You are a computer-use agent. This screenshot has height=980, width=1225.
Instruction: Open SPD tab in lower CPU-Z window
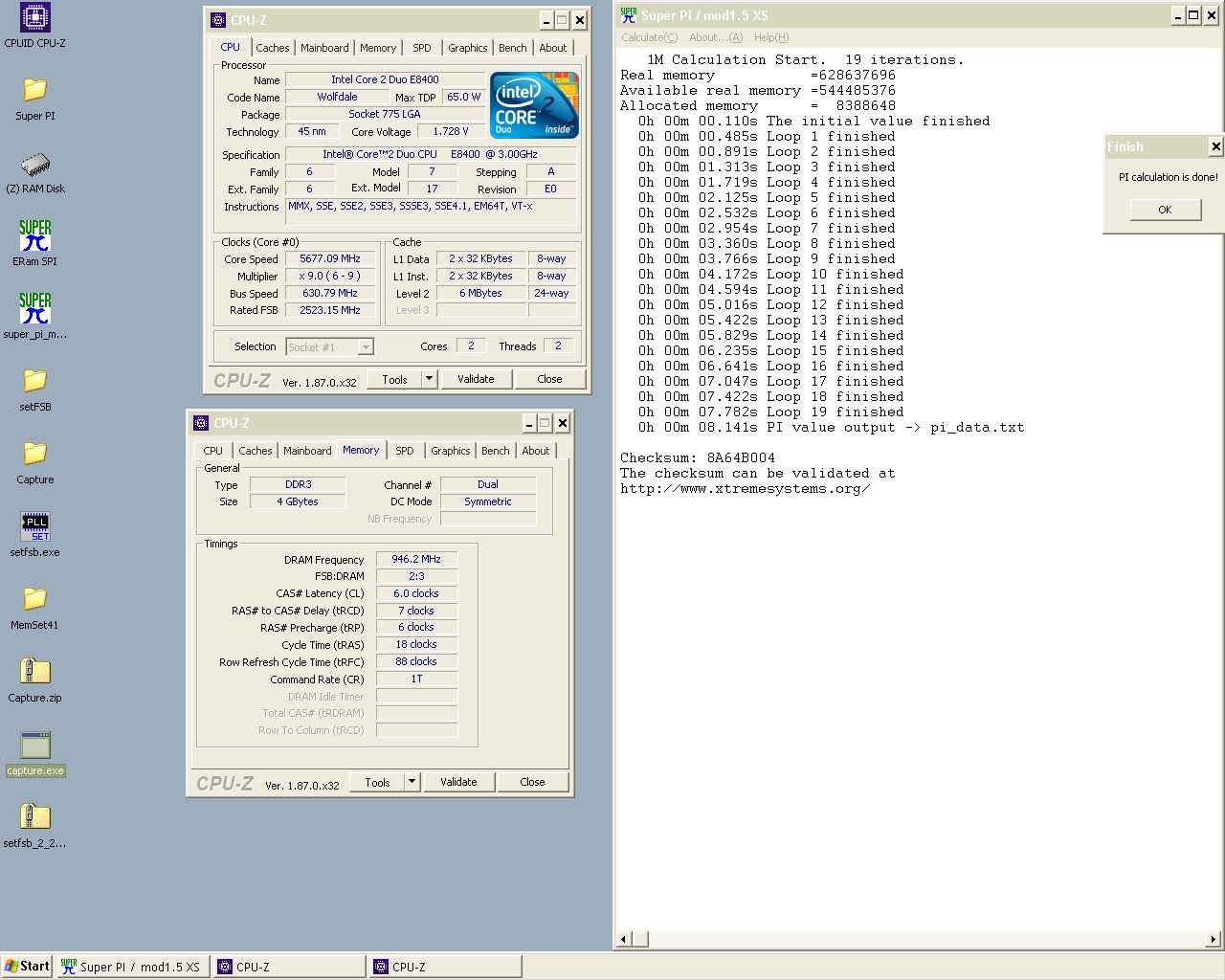[405, 451]
